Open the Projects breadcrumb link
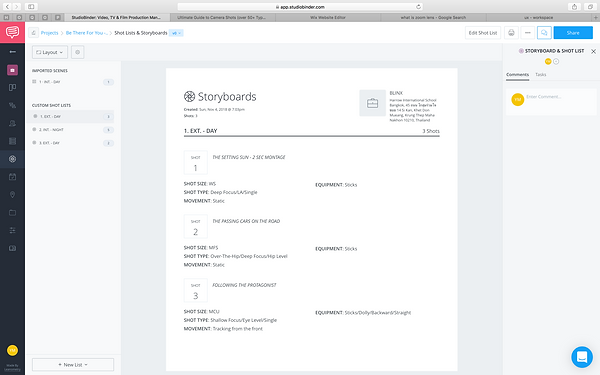The height and width of the screenshot is (375, 600). 49,33
